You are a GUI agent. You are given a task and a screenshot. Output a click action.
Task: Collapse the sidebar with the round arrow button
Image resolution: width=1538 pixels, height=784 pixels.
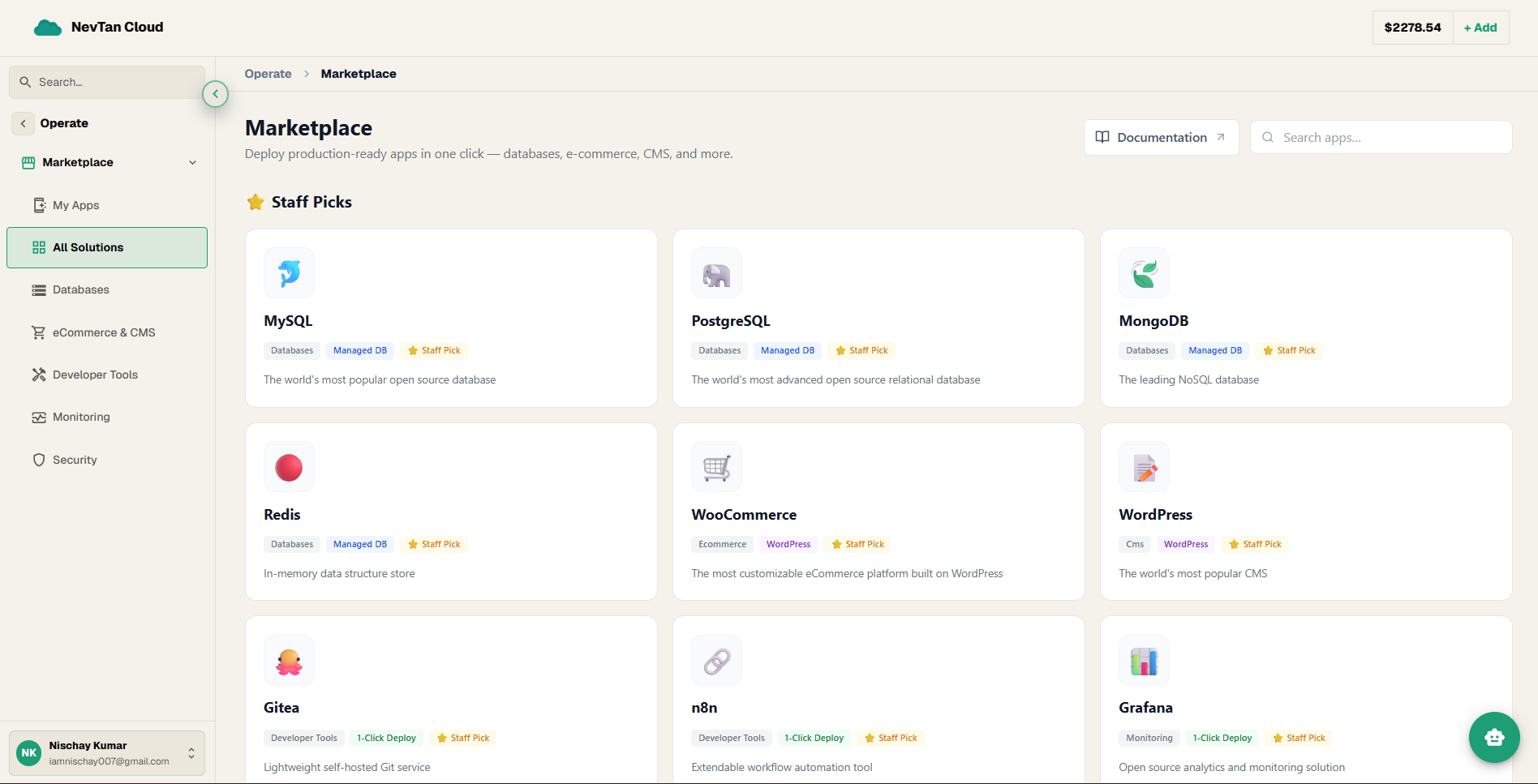point(215,94)
